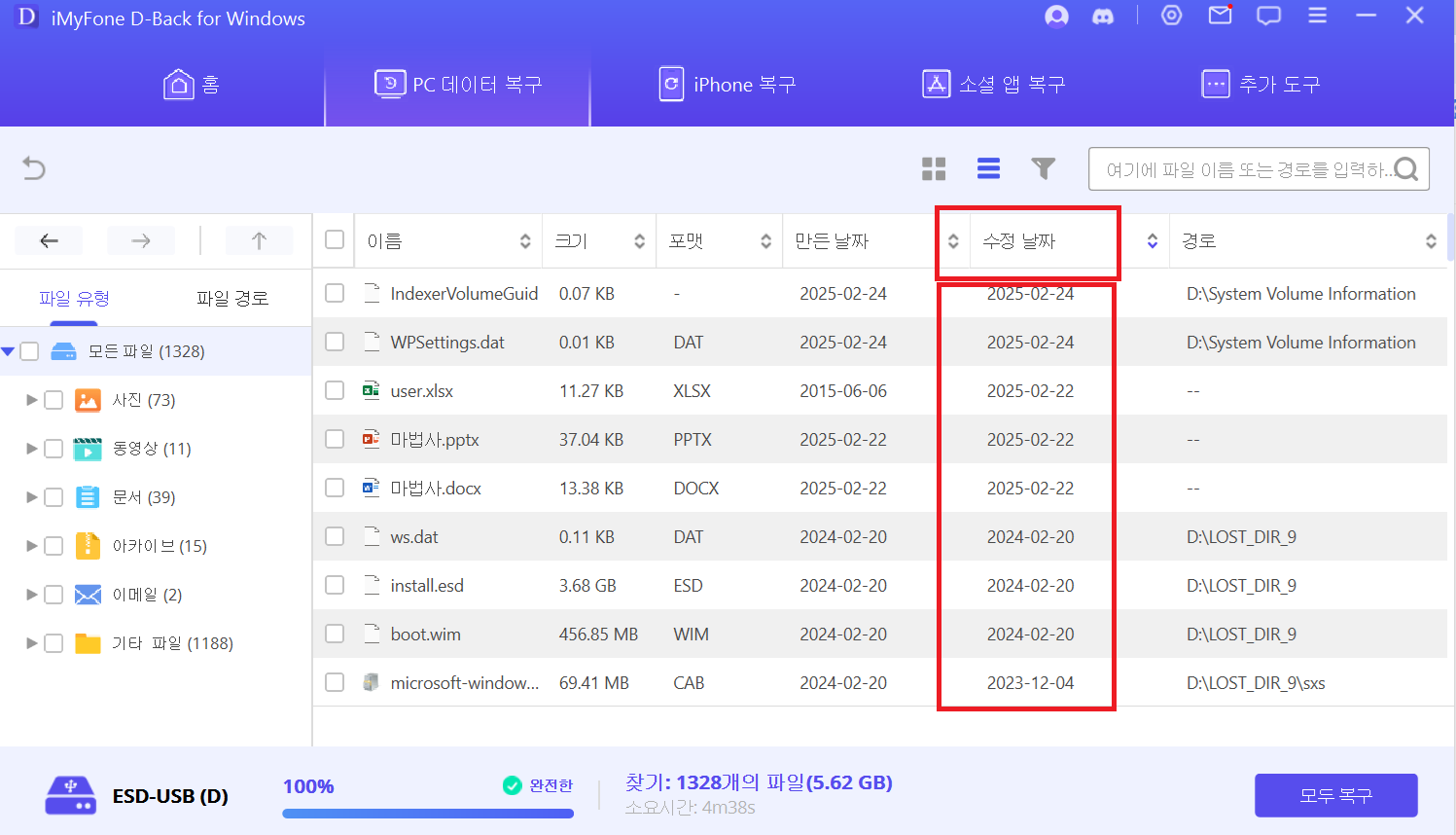Screen dimensions: 1456x835
Task: Click the 이메일 email category icon
Action: 88,595
